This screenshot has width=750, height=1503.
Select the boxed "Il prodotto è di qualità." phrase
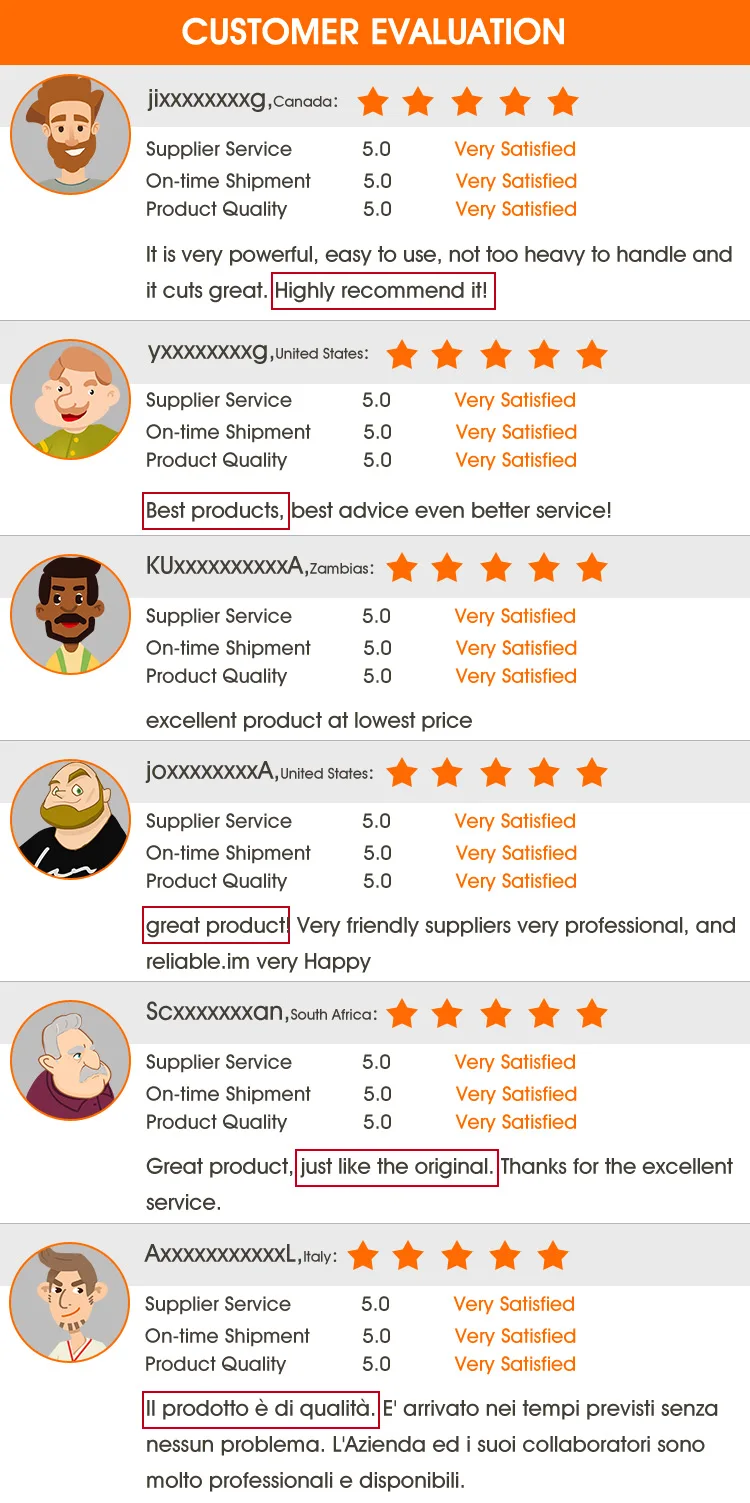coord(261,1408)
